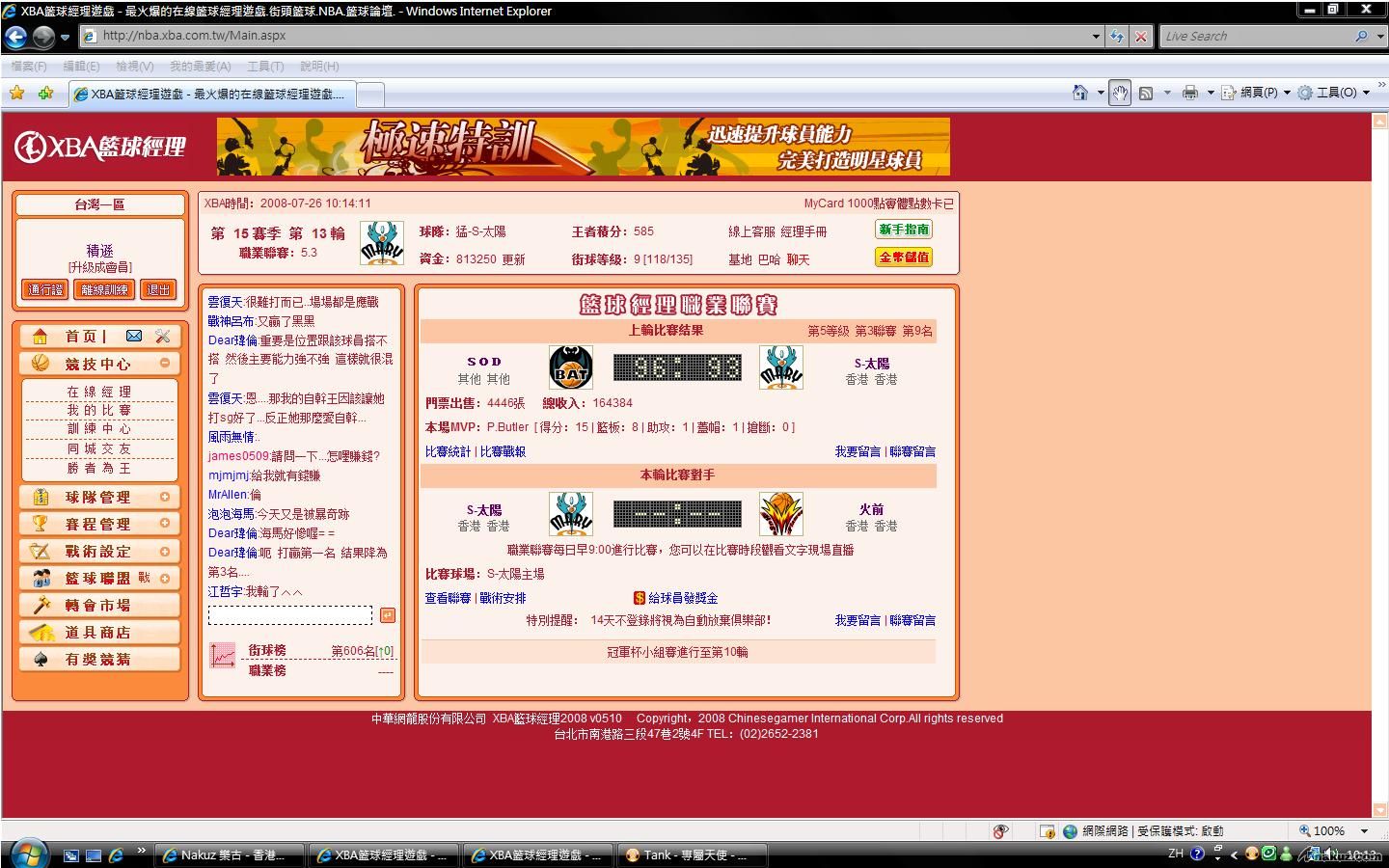Viewport: 1389px width, 868px height.
Task: Expand the 戰術設定 section
Action: [x=165, y=552]
